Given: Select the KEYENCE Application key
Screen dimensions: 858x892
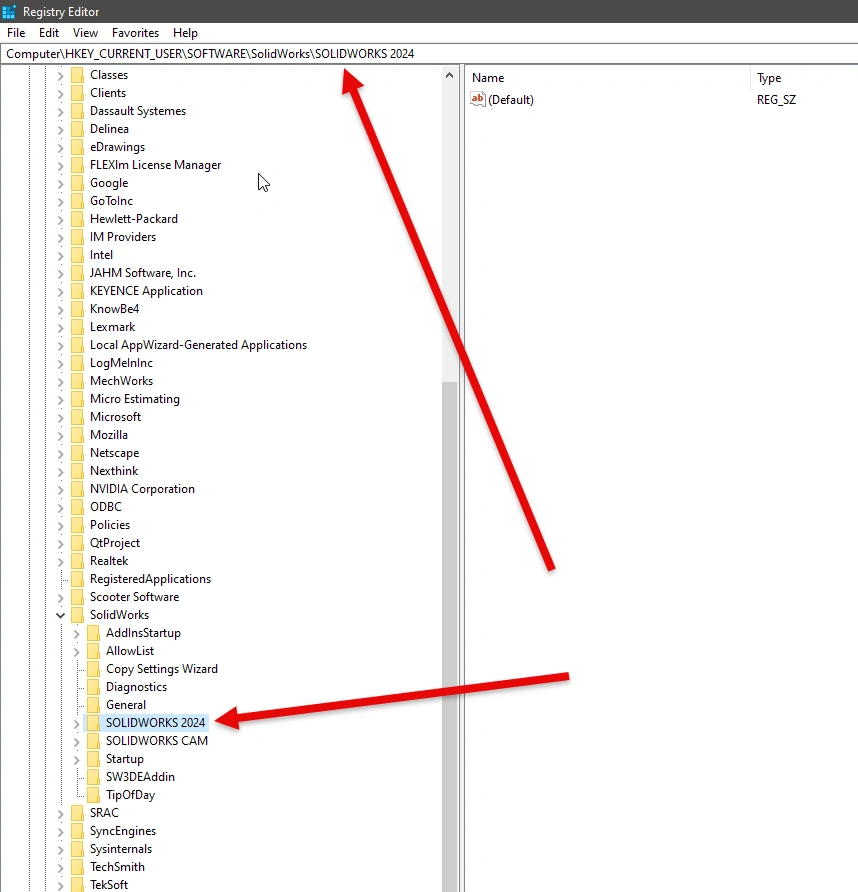Looking at the screenshot, I should pos(146,291).
